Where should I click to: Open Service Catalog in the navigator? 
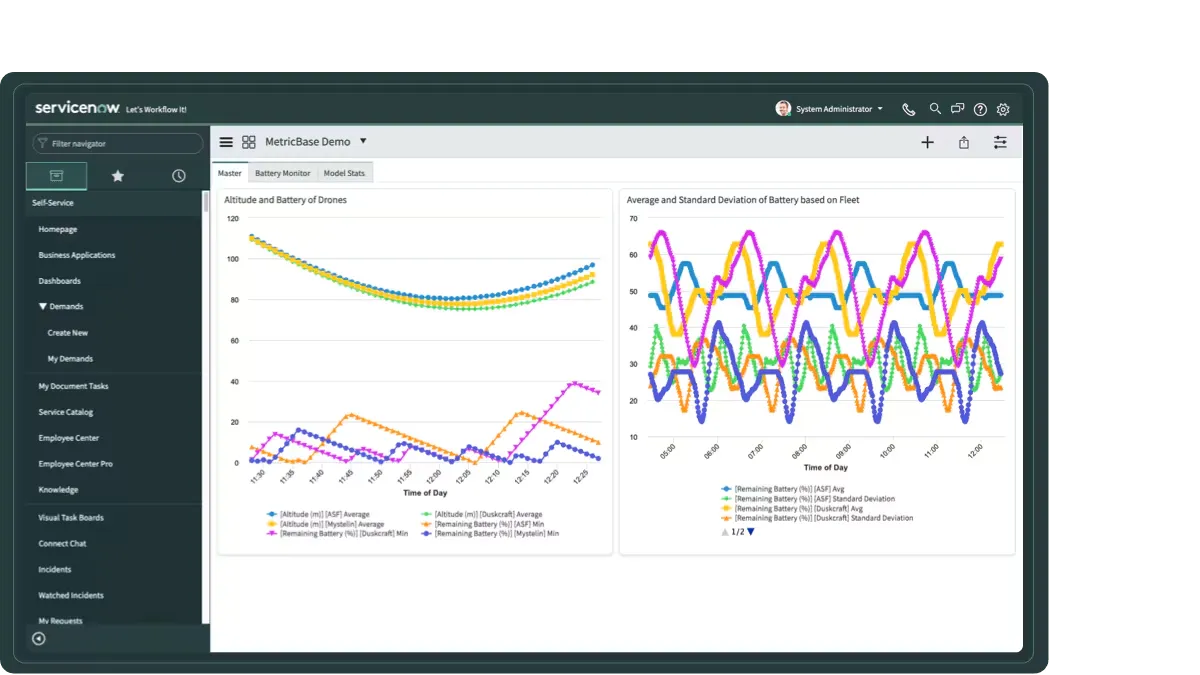(66, 412)
